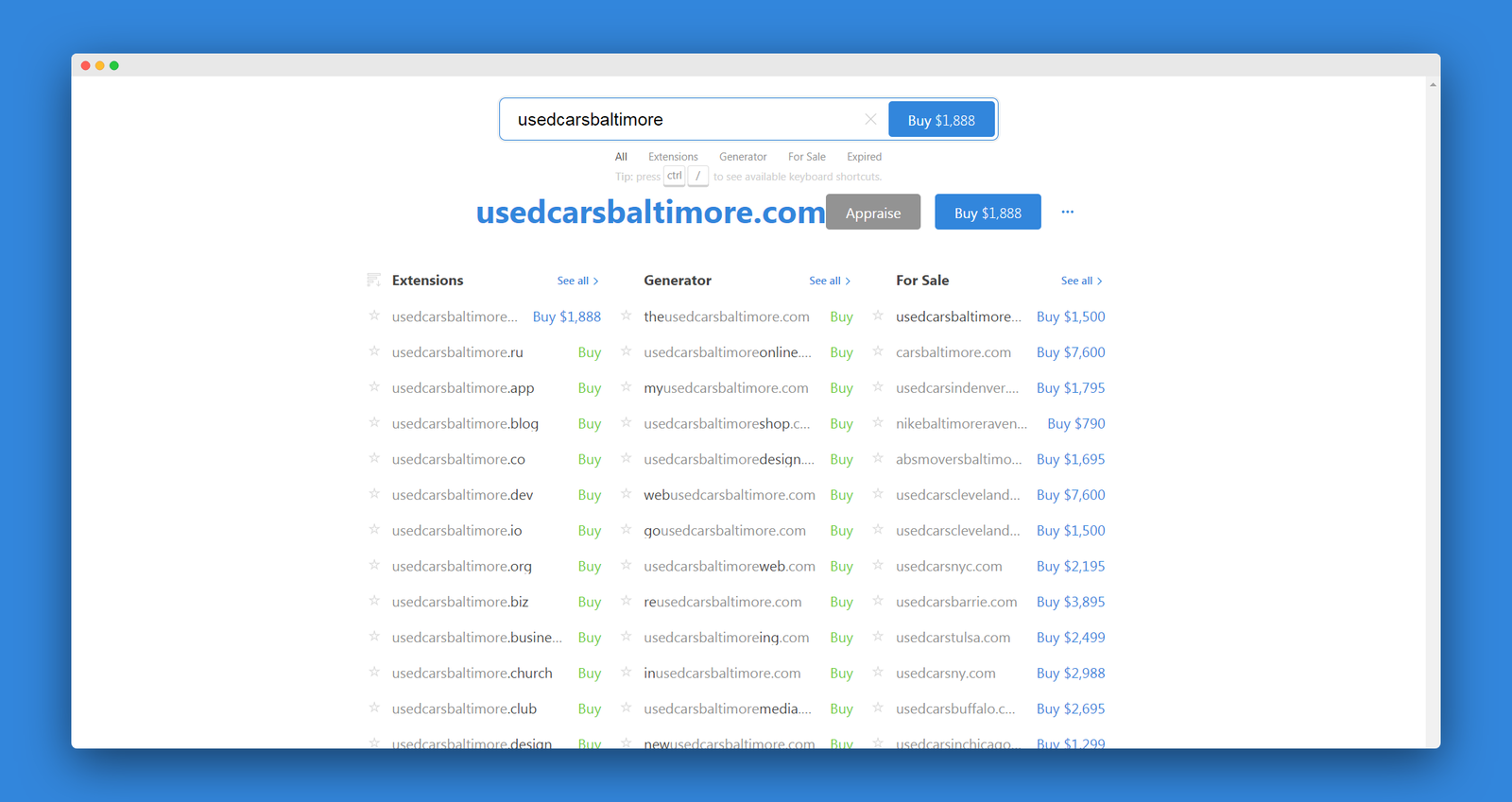Viewport: 1512px width, 802px height.
Task: Star the usedcarsbuffalo domain in For Sale
Action: [878, 708]
